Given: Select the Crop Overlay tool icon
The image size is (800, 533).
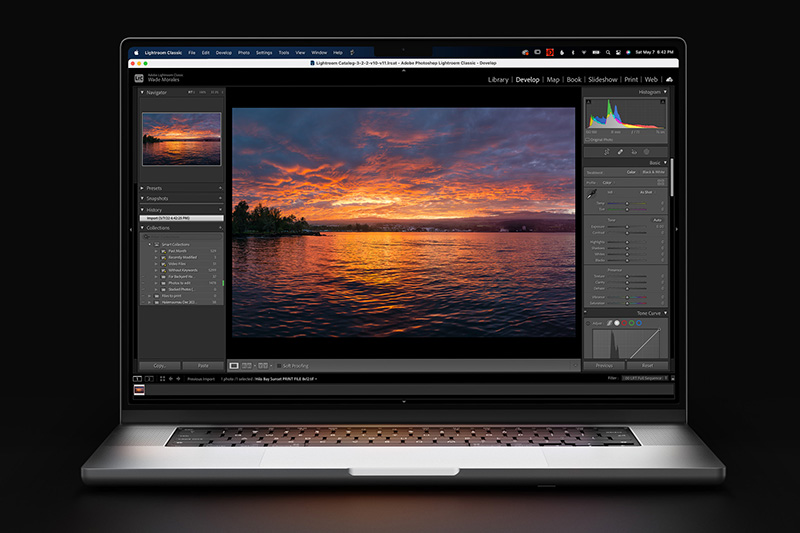Looking at the screenshot, I should click(607, 152).
